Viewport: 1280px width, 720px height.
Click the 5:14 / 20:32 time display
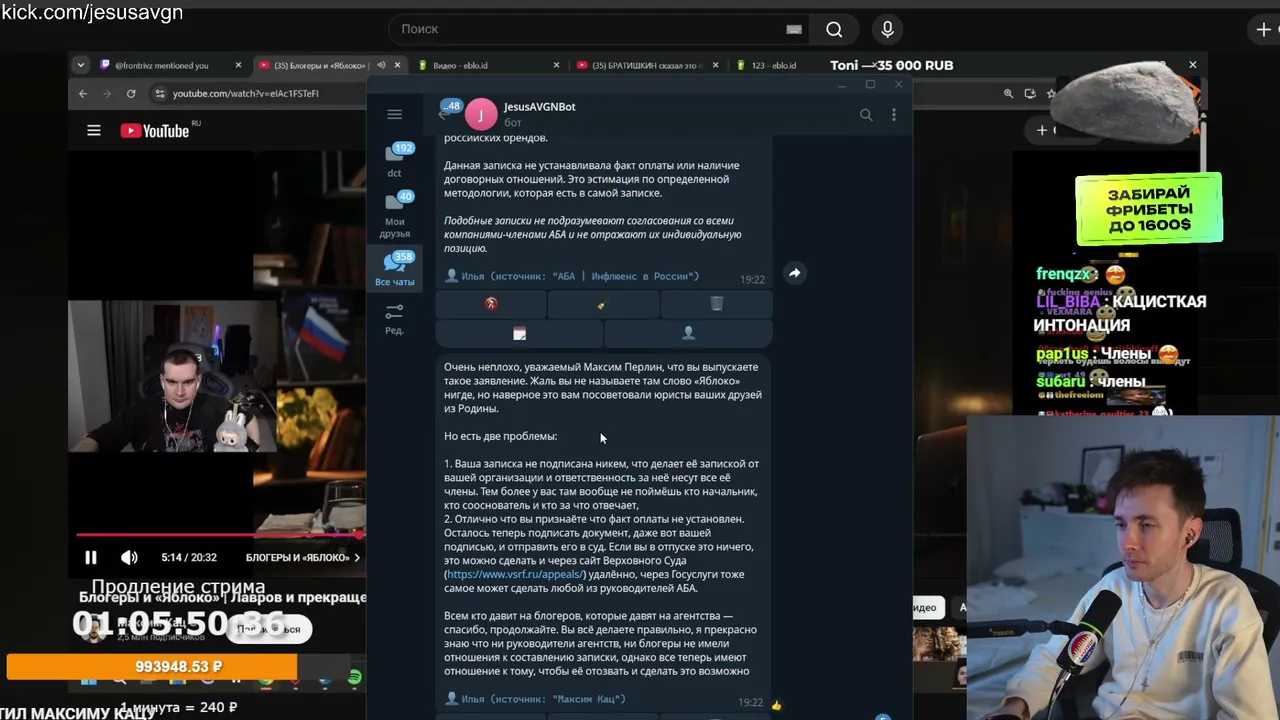(x=189, y=557)
